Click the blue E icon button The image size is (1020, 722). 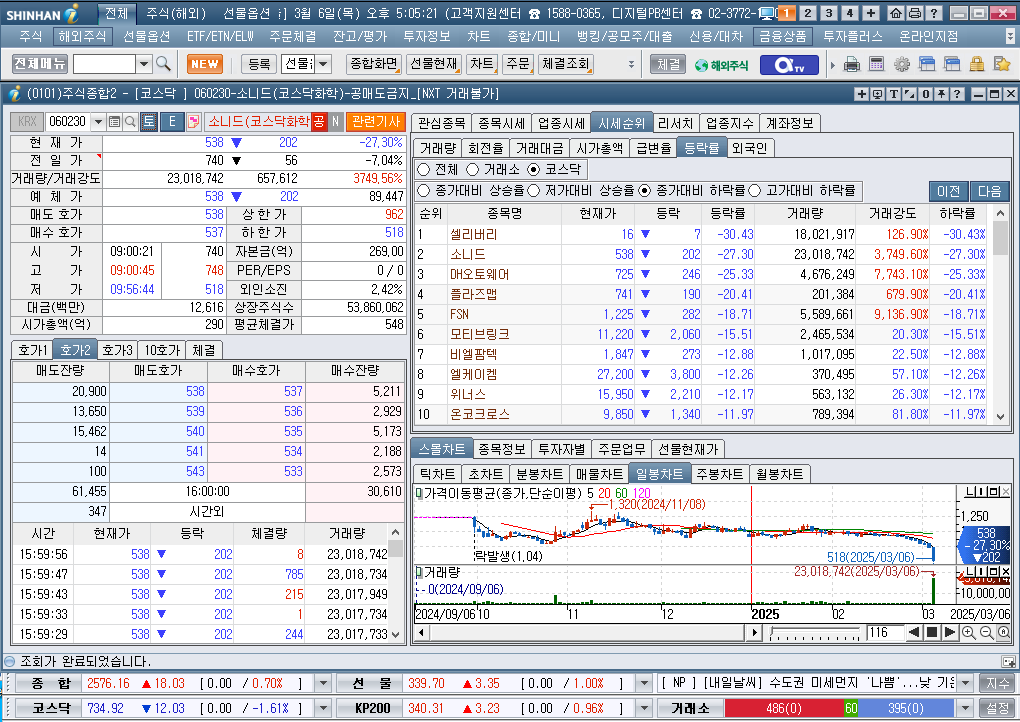(x=172, y=122)
